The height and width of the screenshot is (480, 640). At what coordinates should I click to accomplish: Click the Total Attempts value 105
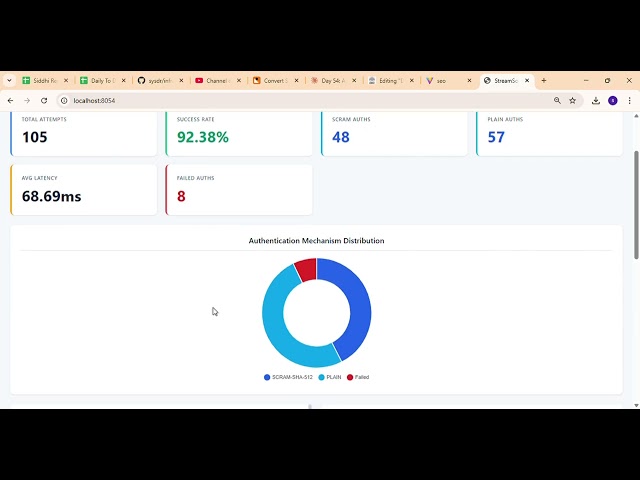pyautogui.click(x=35, y=137)
